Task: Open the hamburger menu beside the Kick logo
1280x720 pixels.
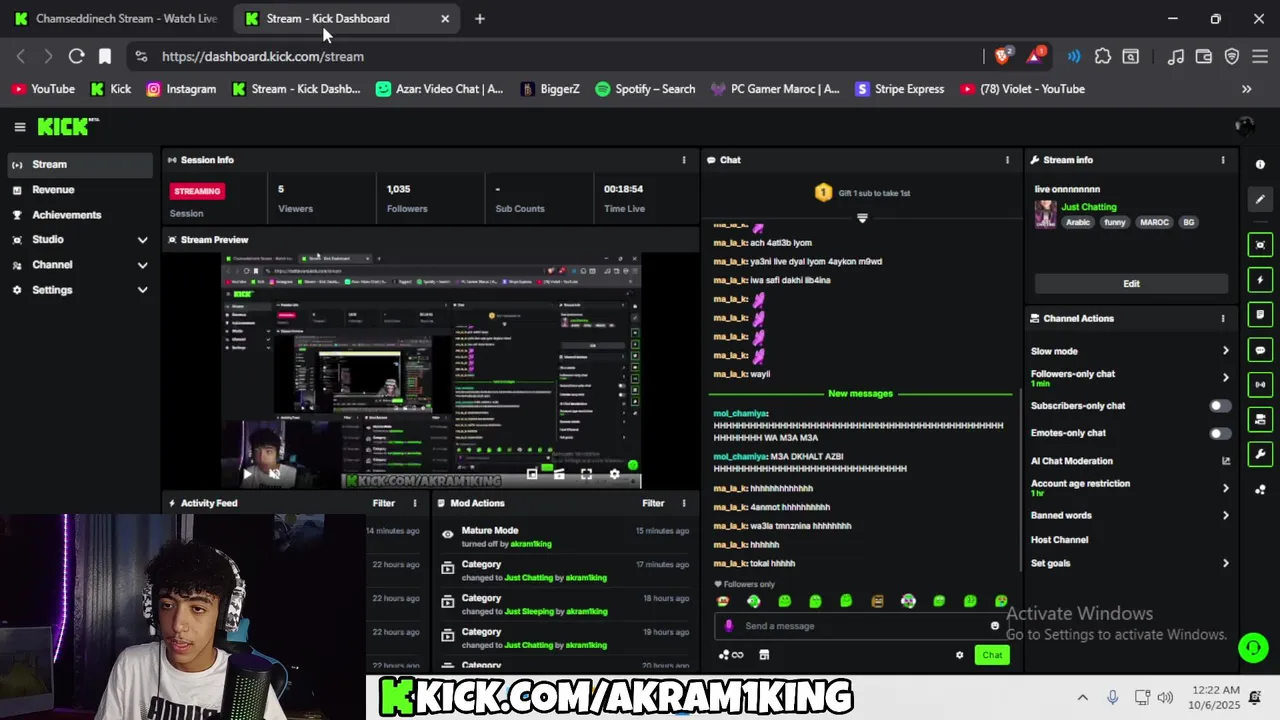Action: (19, 127)
